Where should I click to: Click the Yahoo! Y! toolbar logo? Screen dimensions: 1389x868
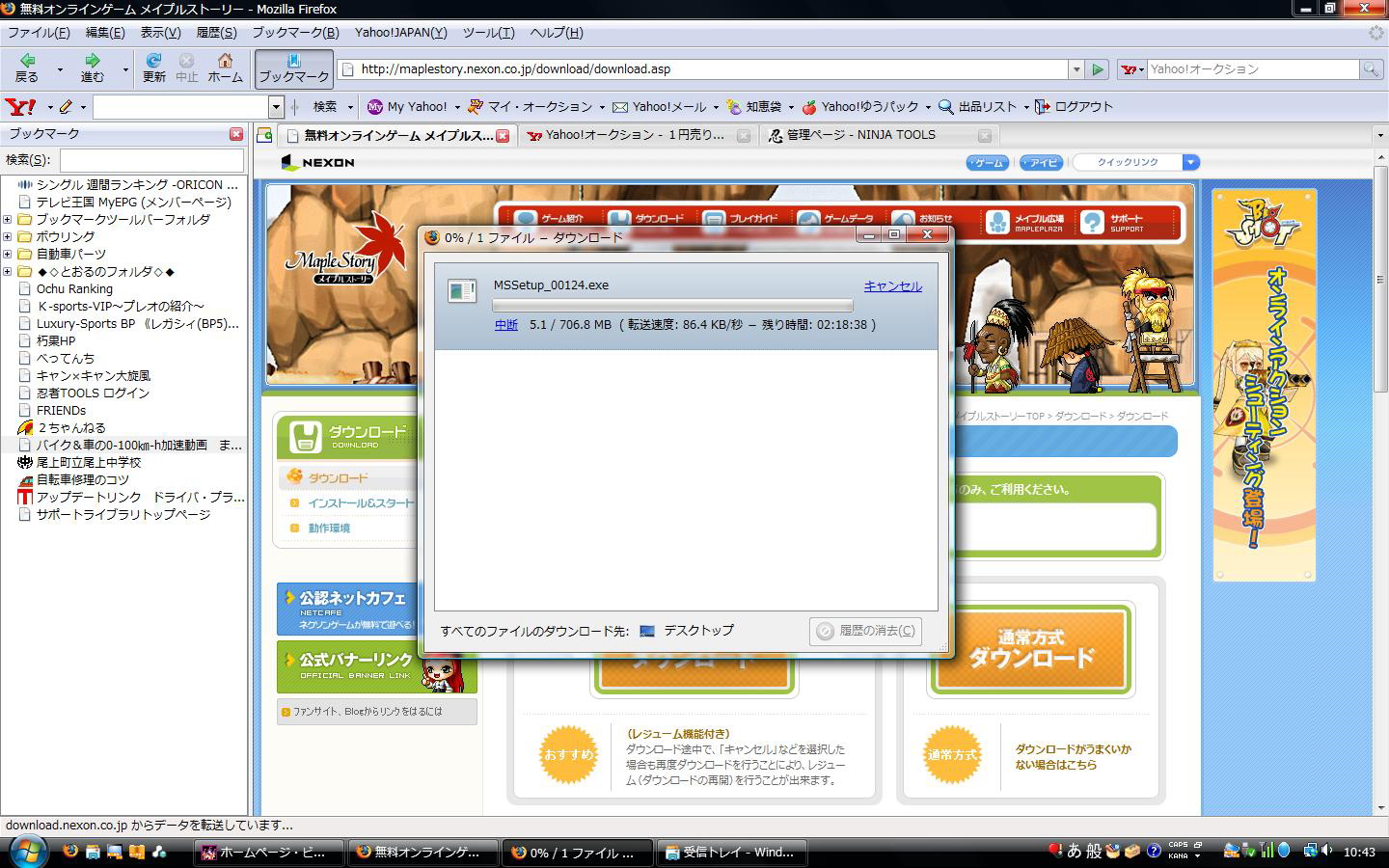point(20,107)
